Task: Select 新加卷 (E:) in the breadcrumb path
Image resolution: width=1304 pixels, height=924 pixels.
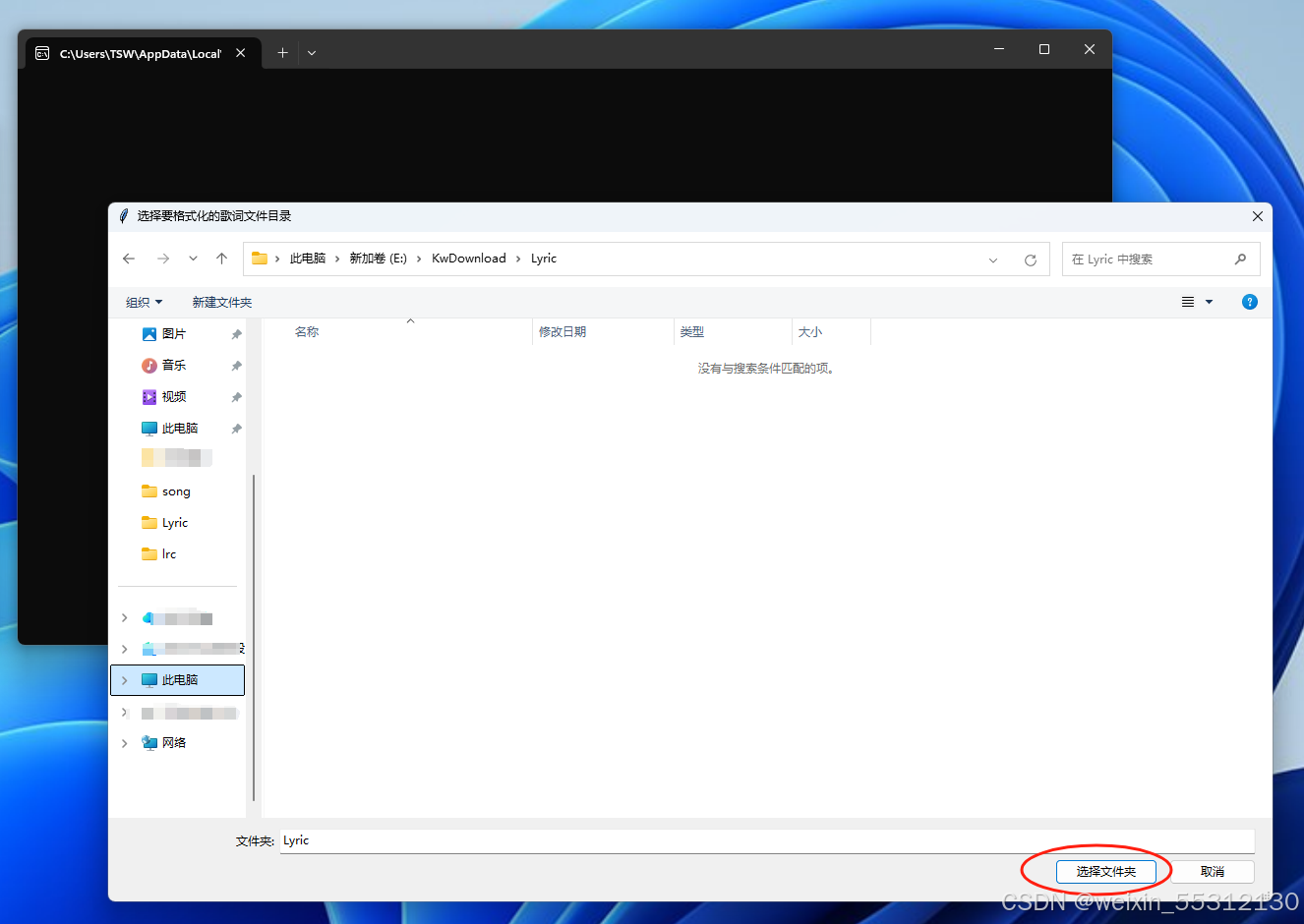Action: click(x=379, y=259)
